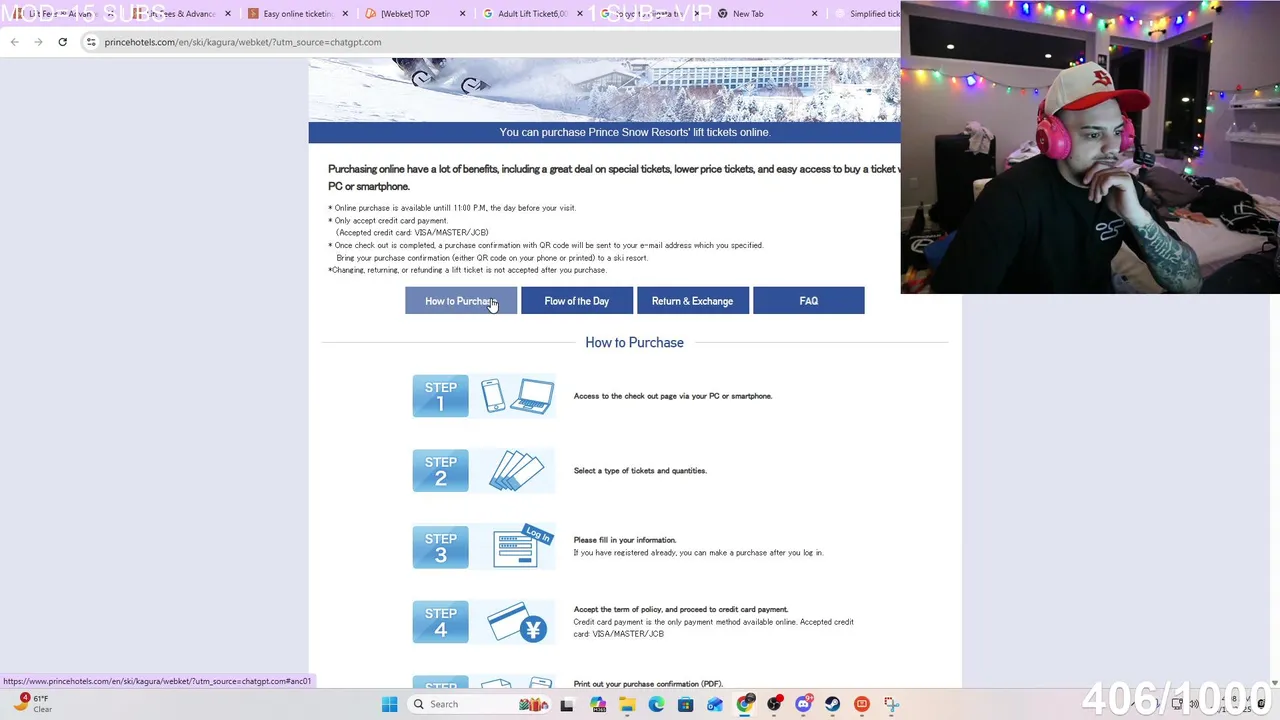Click the STEP 3 badge icon
Image resolution: width=1280 pixels, height=720 pixels.
coord(440,547)
